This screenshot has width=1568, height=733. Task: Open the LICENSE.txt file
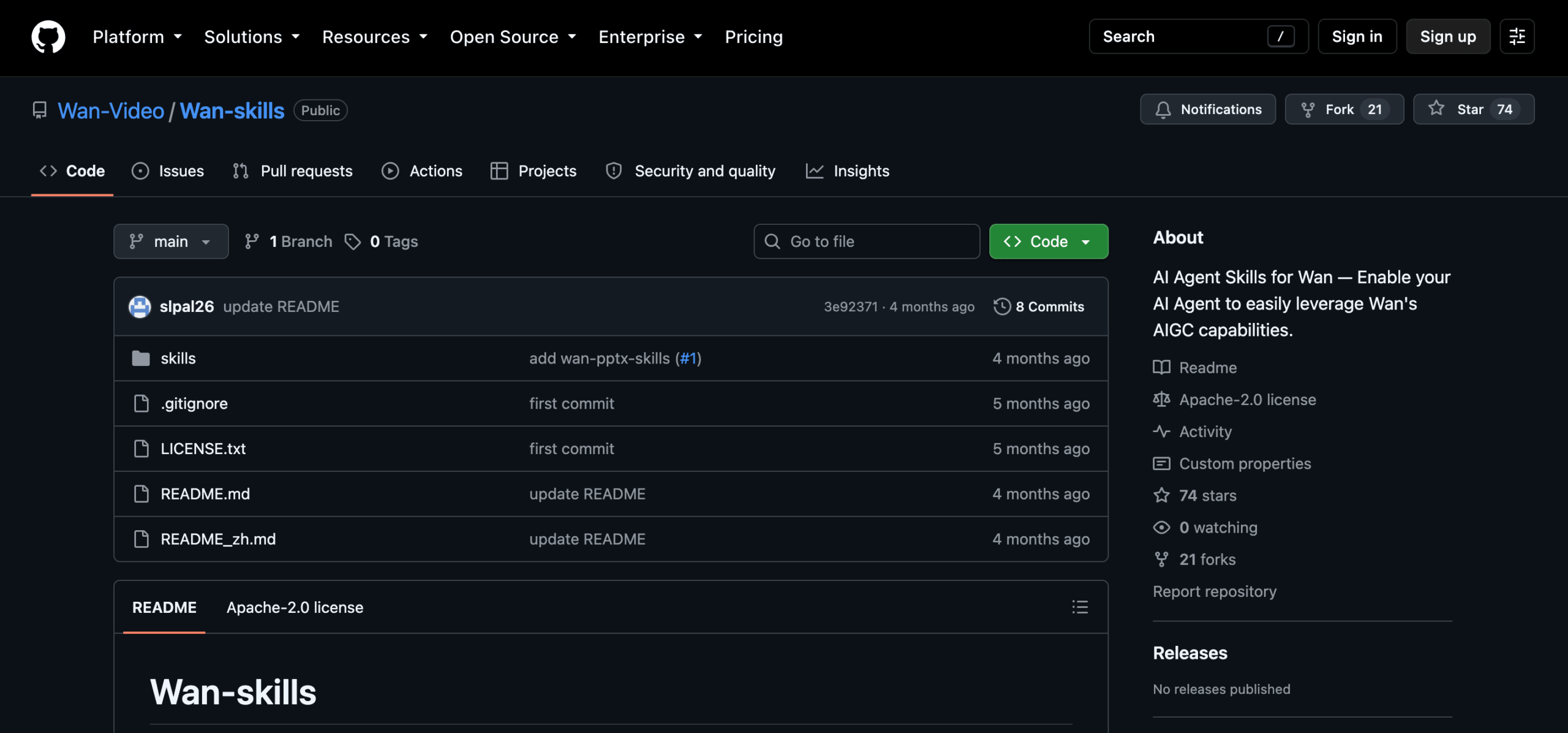203,449
